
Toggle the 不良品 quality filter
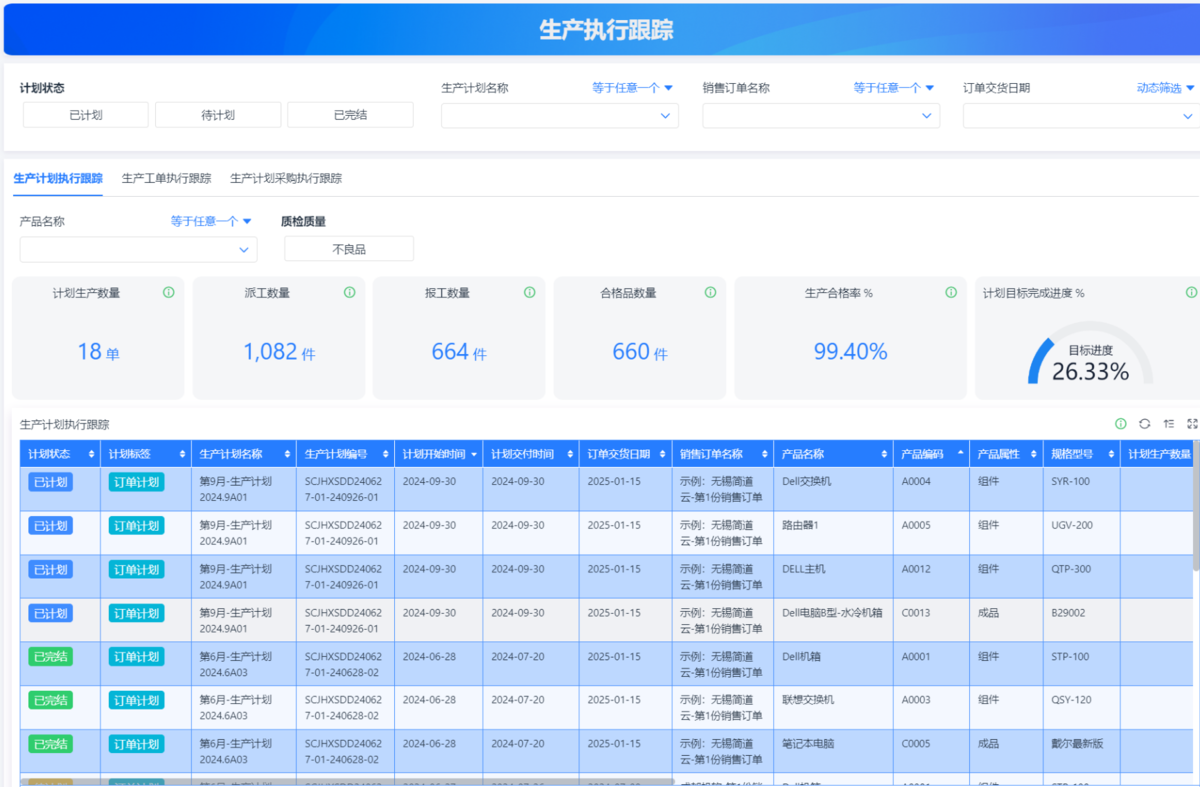349,249
